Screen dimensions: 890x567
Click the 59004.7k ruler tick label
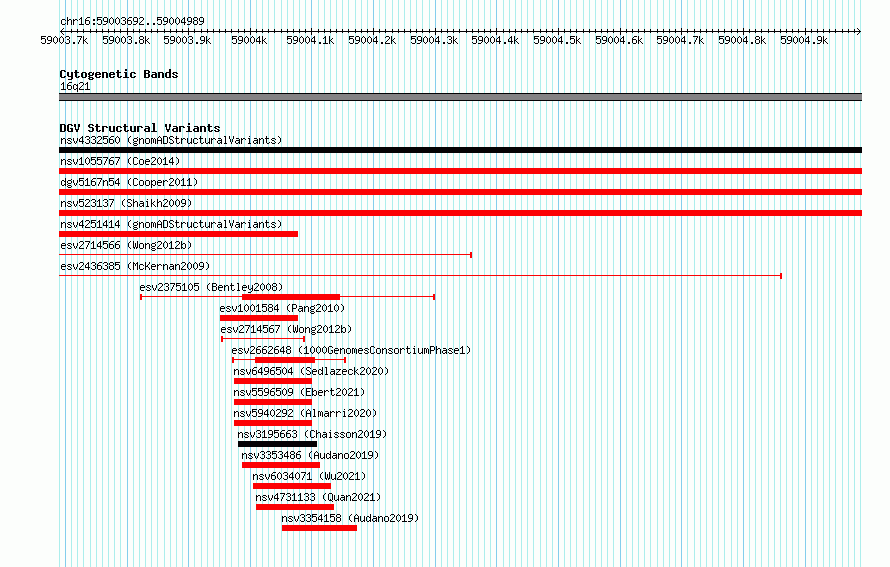(x=680, y=40)
